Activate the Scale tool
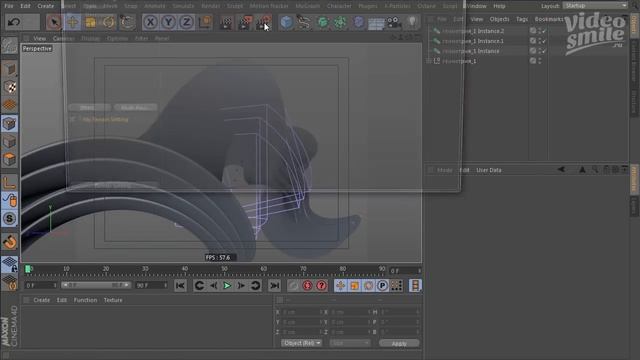640x360 pixels. 91,22
